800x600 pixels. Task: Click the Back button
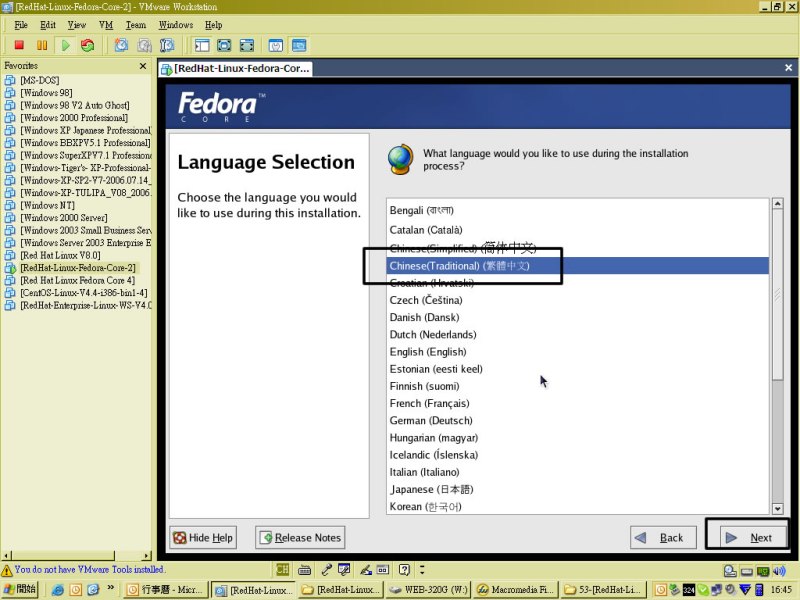click(663, 537)
